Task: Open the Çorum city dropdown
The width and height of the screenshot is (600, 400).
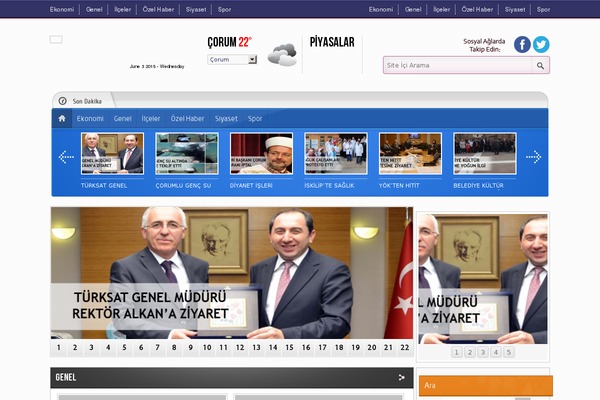Action: [232, 59]
